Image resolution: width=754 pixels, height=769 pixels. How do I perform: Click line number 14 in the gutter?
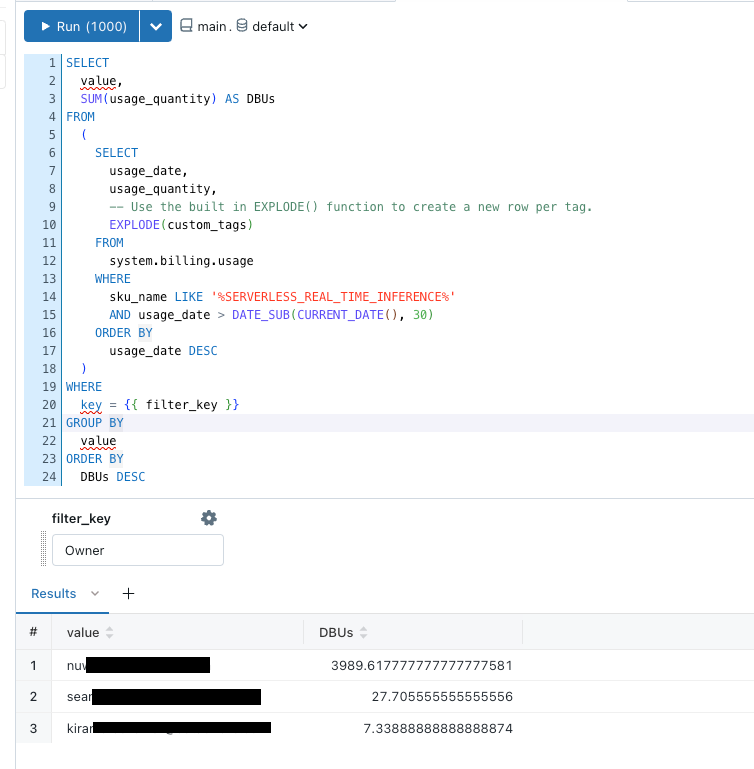tap(50, 297)
